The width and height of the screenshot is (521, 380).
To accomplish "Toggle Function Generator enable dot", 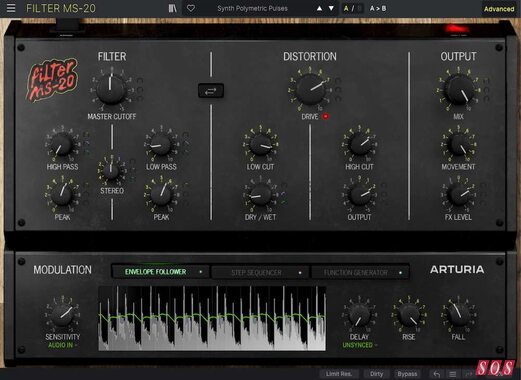I will point(401,273).
